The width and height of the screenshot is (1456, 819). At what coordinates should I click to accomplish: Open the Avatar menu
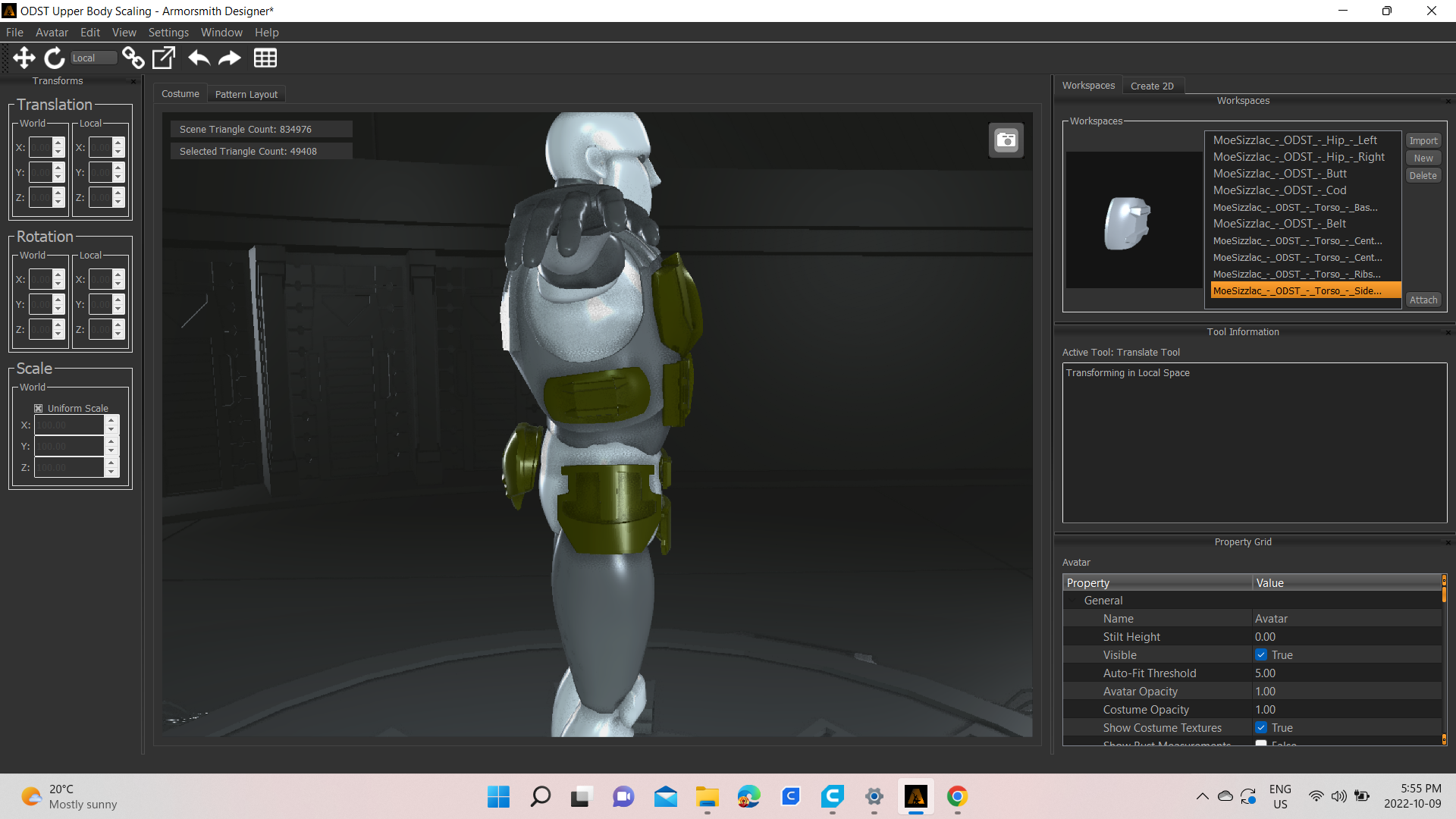(52, 32)
